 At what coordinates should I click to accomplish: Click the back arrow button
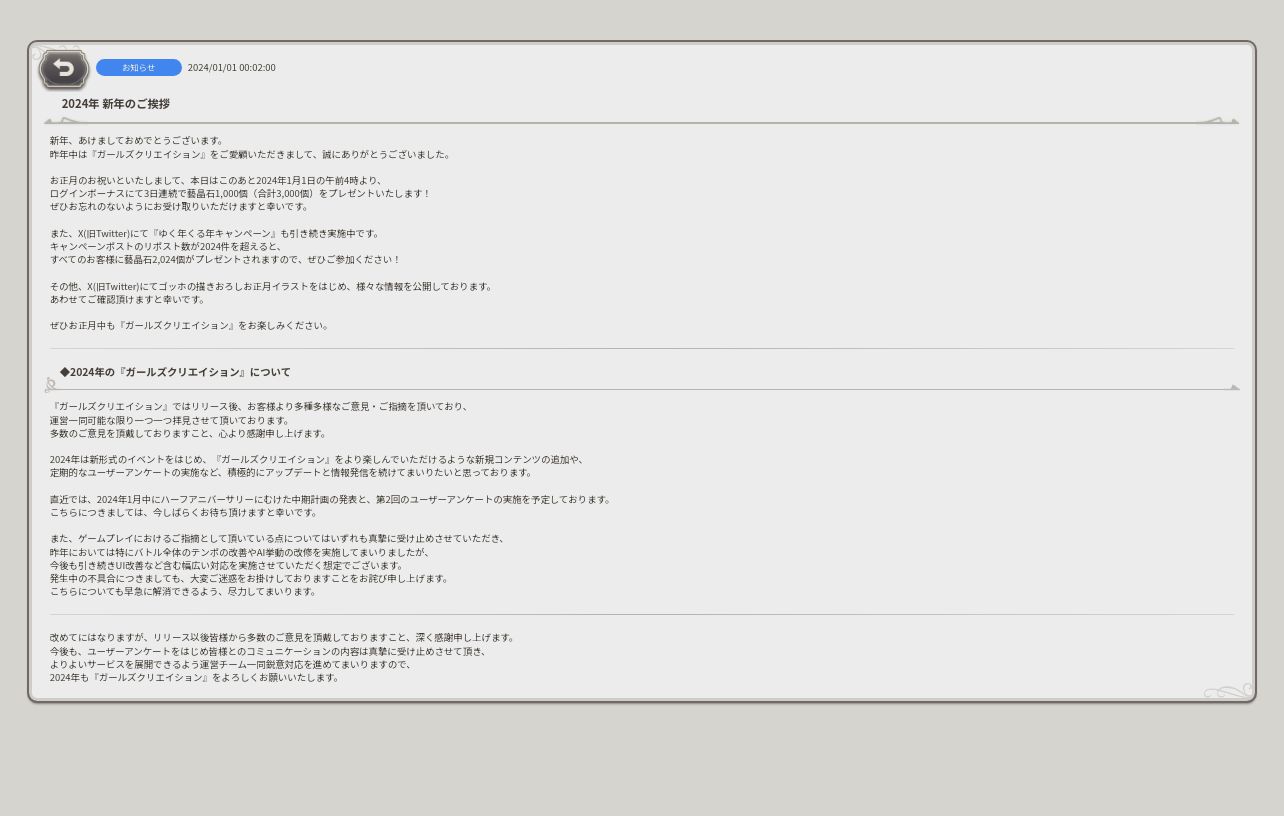[64, 69]
